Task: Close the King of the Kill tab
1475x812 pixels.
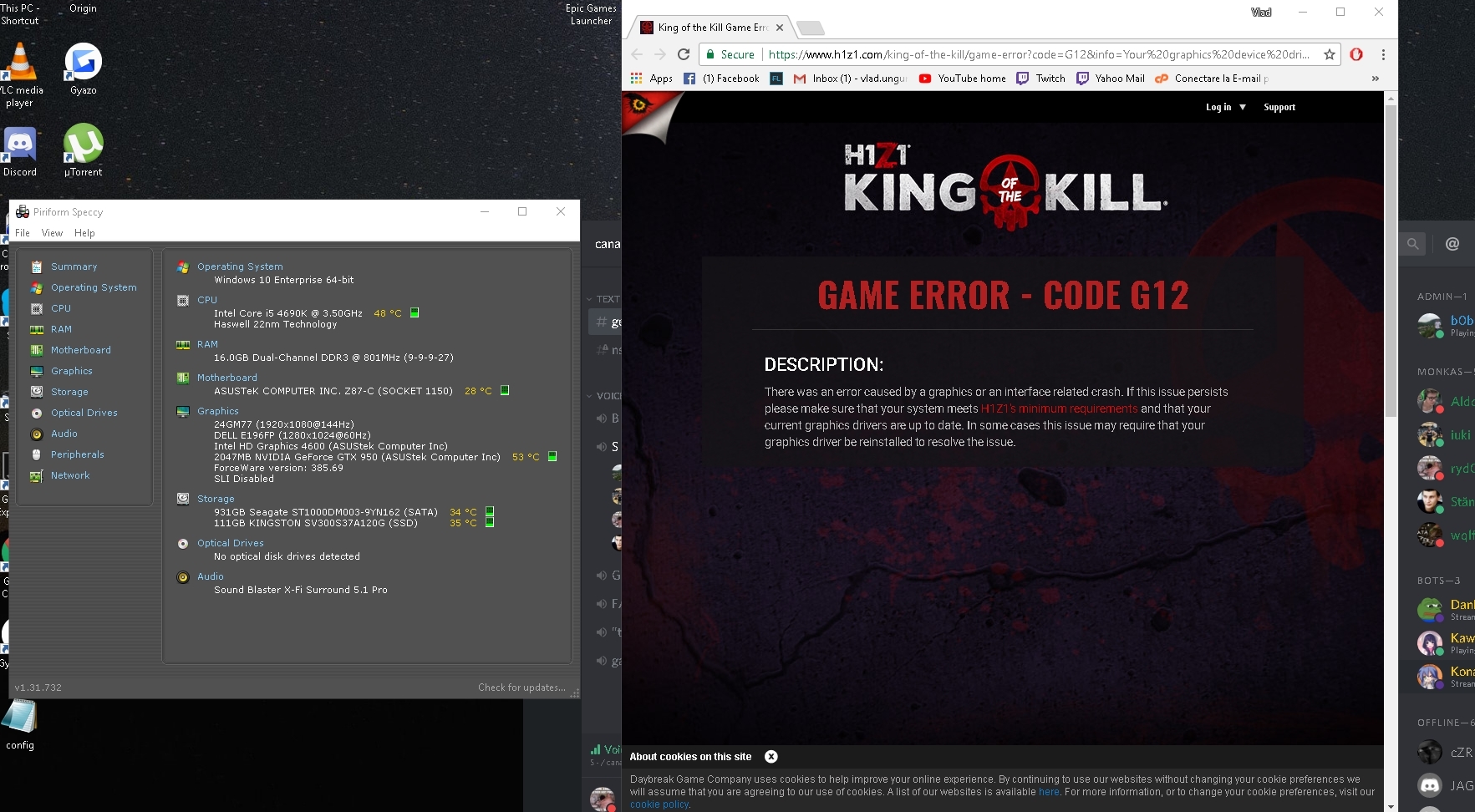Action: 780,28
